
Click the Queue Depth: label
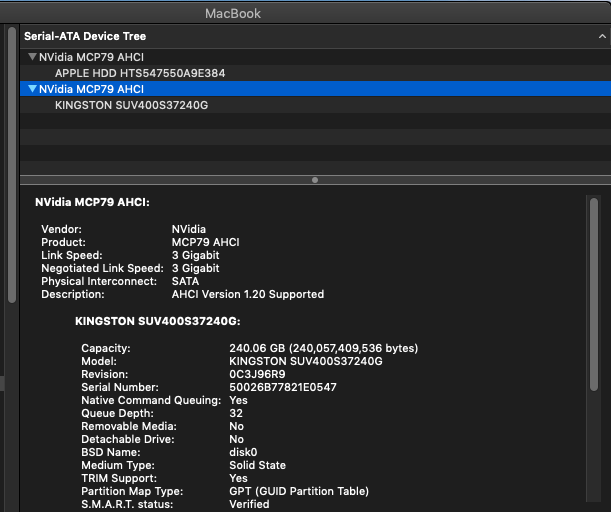click(117, 413)
